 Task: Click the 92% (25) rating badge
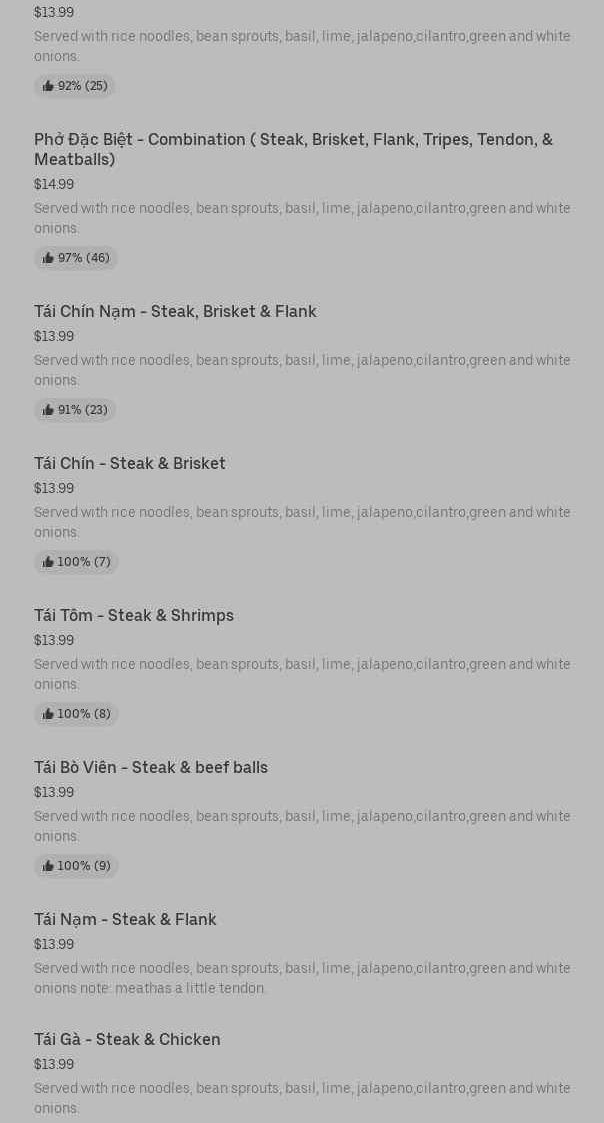tap(75, 86)
